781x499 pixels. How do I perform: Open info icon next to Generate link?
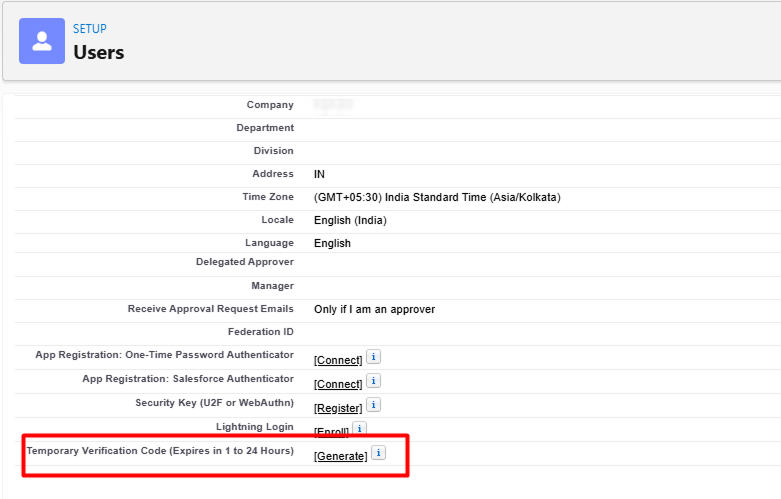point(379,453)
